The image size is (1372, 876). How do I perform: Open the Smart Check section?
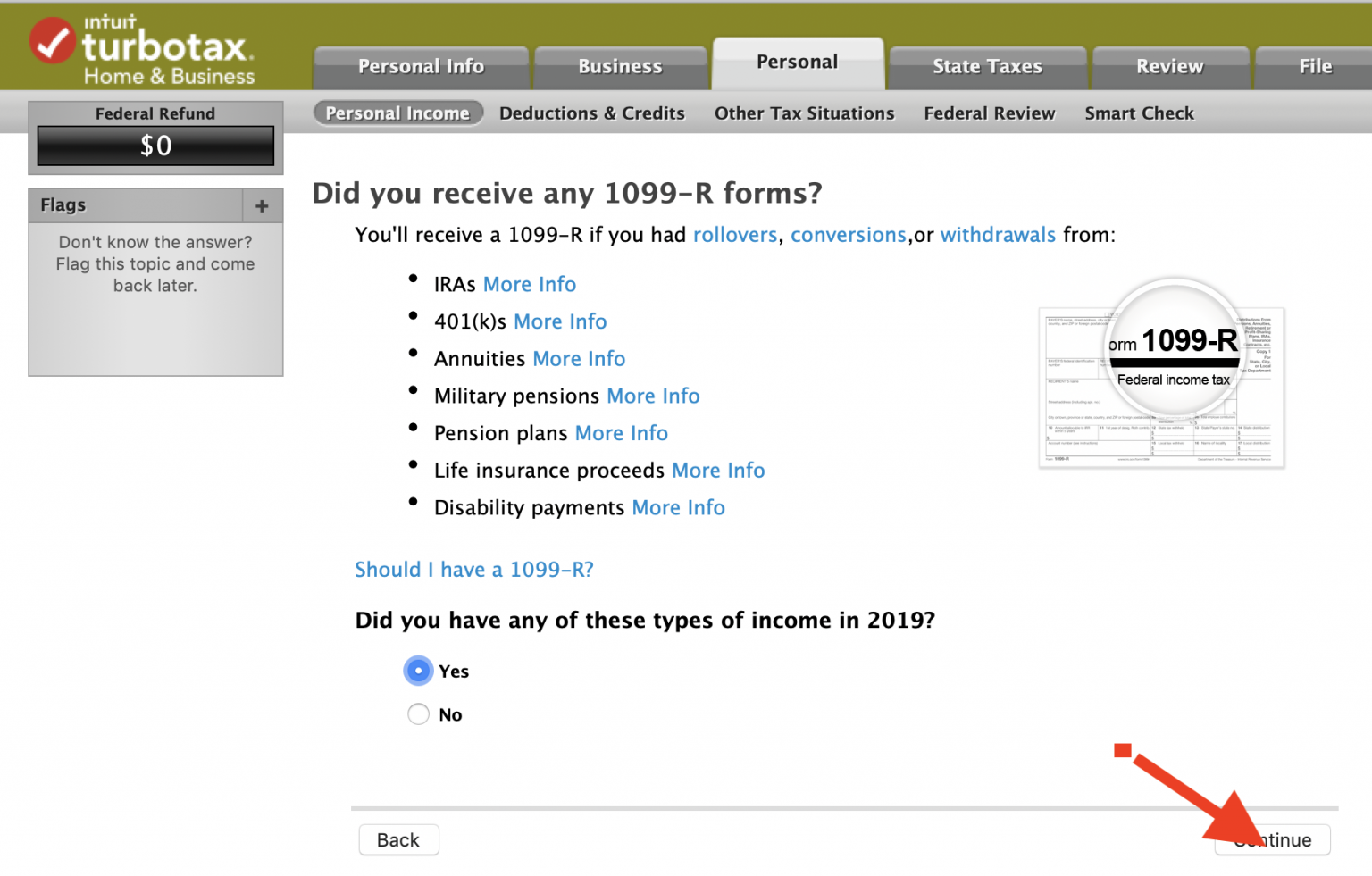point(1139,113)
